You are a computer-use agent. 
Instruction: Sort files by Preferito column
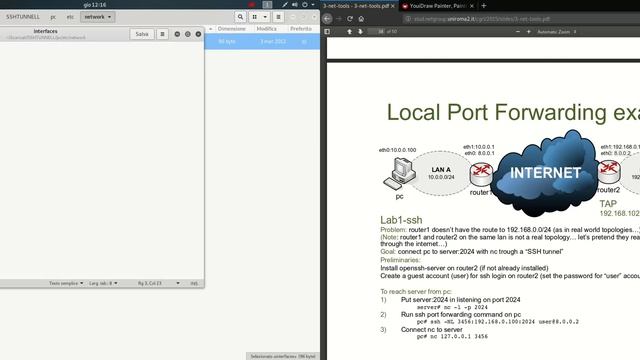(x=301, y=29)
